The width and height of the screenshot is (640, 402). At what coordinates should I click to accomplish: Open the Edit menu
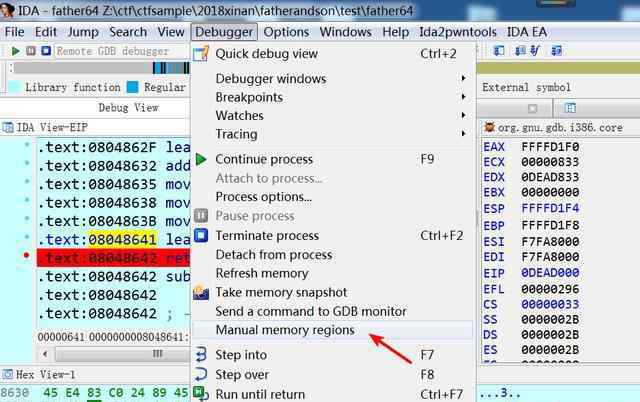tap(46, 32)
